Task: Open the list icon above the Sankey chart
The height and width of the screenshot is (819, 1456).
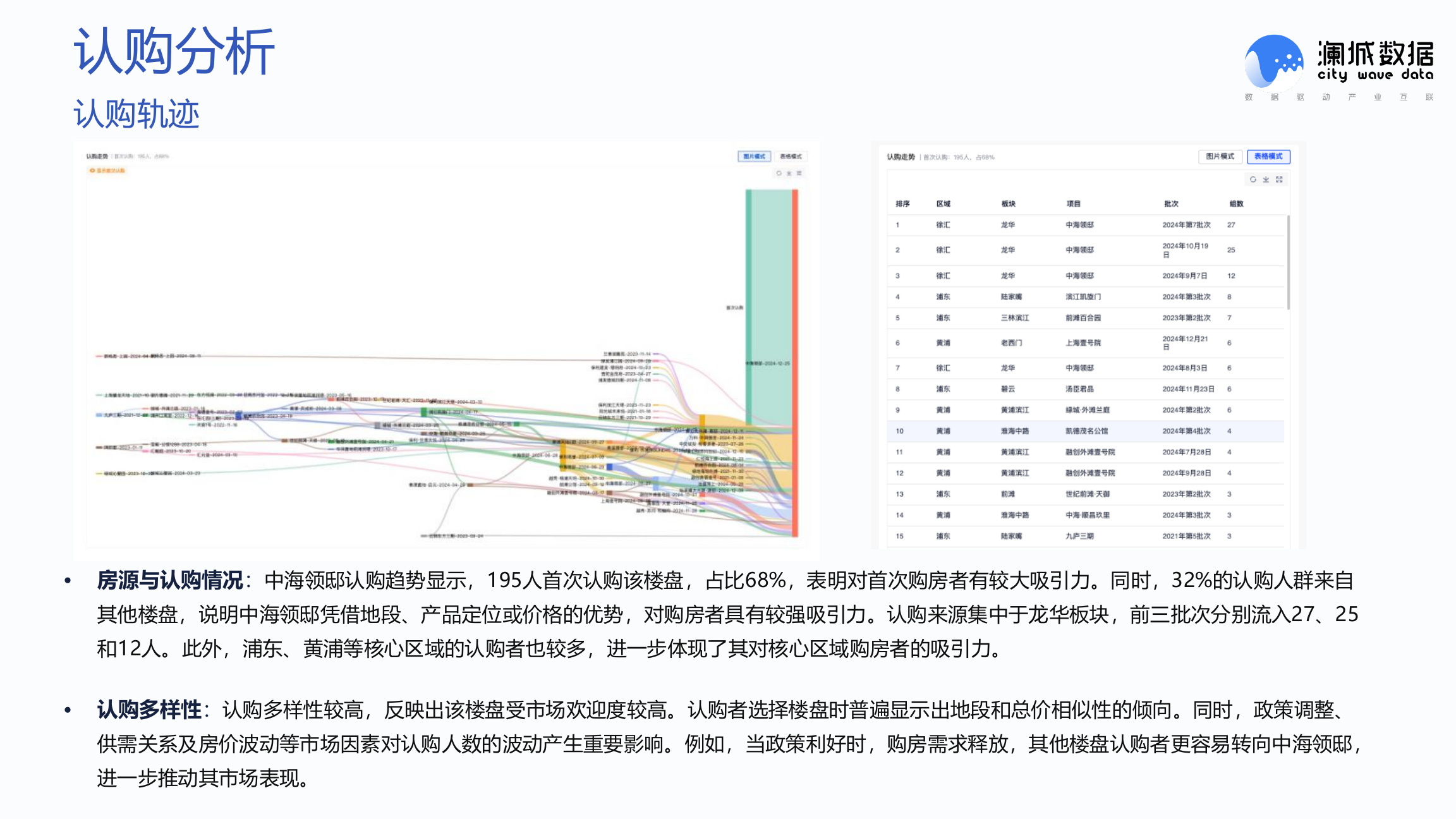Action: point(799,173)
